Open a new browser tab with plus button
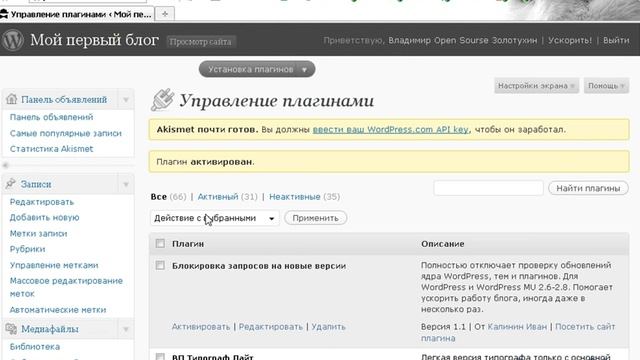Image resolution: width=640 pixels, height=360 pixels. 165,14
